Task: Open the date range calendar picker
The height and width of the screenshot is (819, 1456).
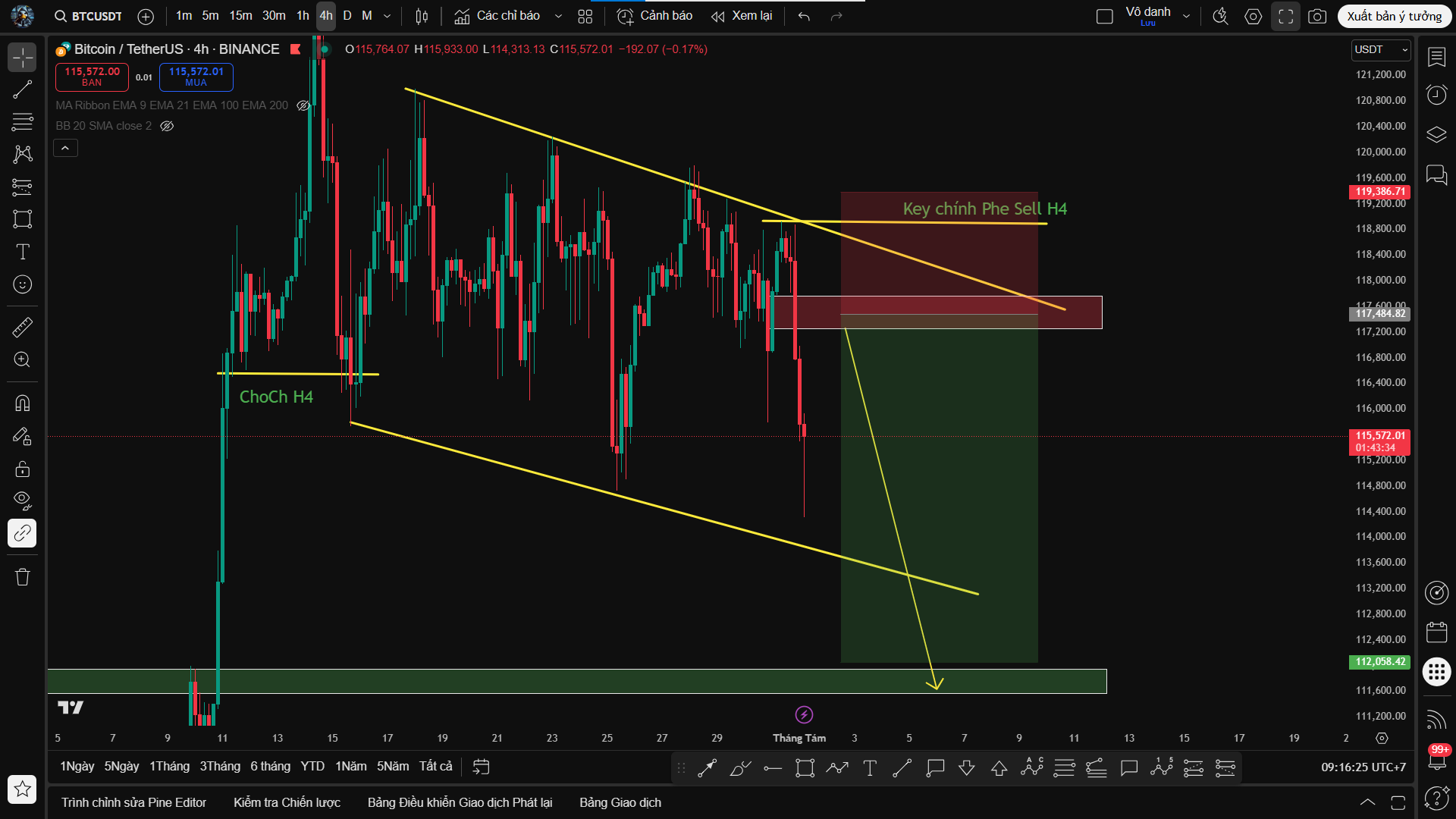Action: click(x=481, y=767)
